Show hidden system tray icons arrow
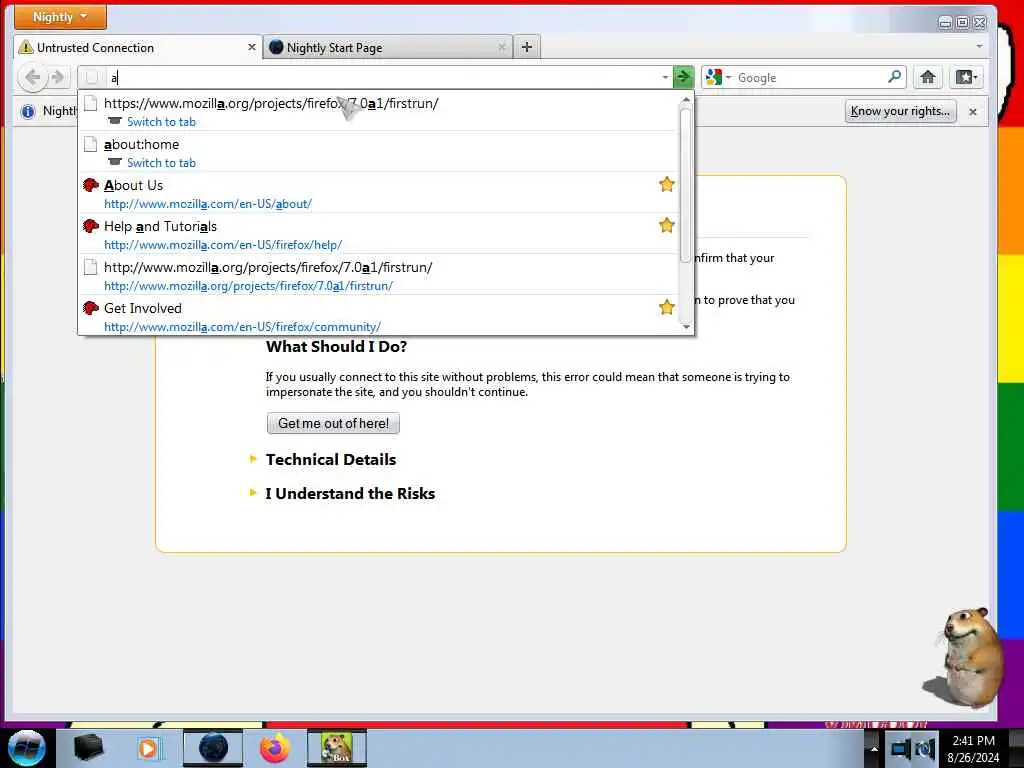Screen dimensions: 1024x768 [873, 749]
